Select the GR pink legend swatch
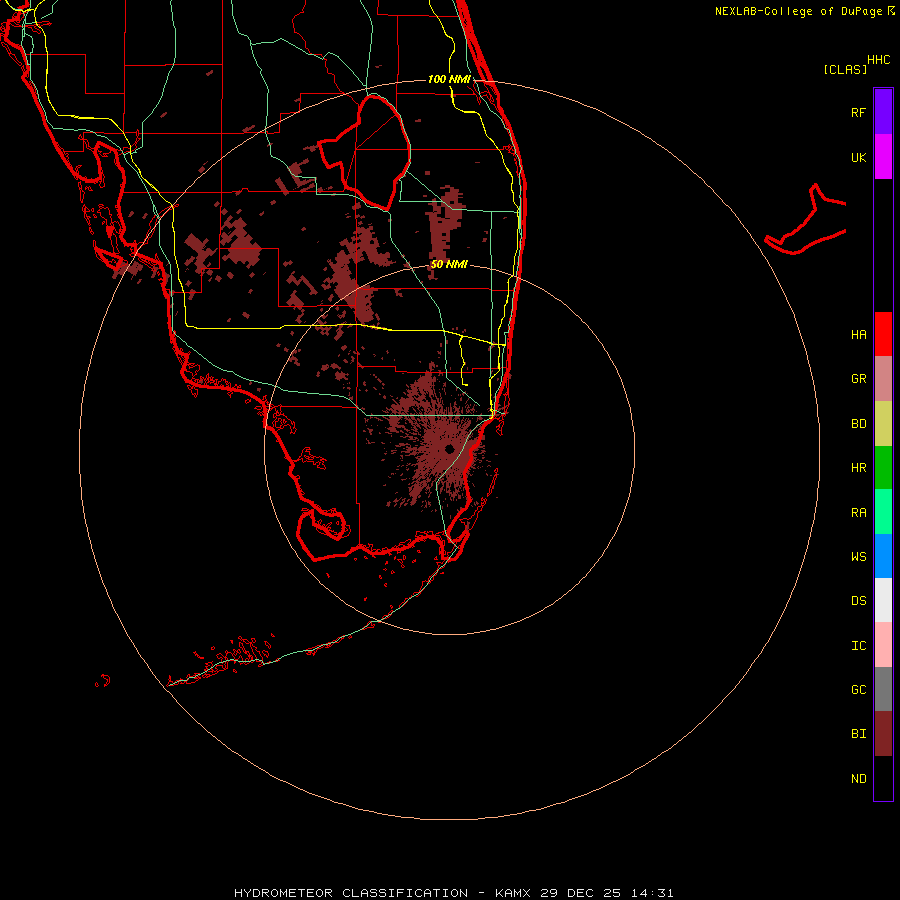 point(883,379)
